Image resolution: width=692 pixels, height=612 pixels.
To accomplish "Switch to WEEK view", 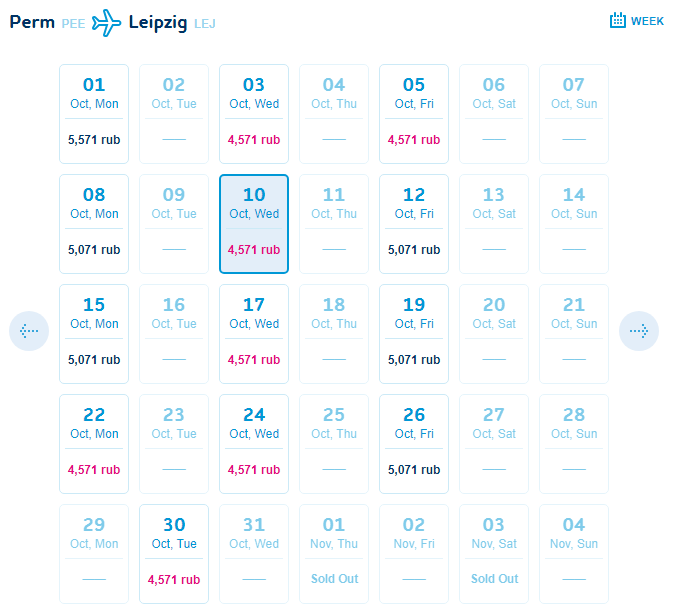I will coord(637,21).
